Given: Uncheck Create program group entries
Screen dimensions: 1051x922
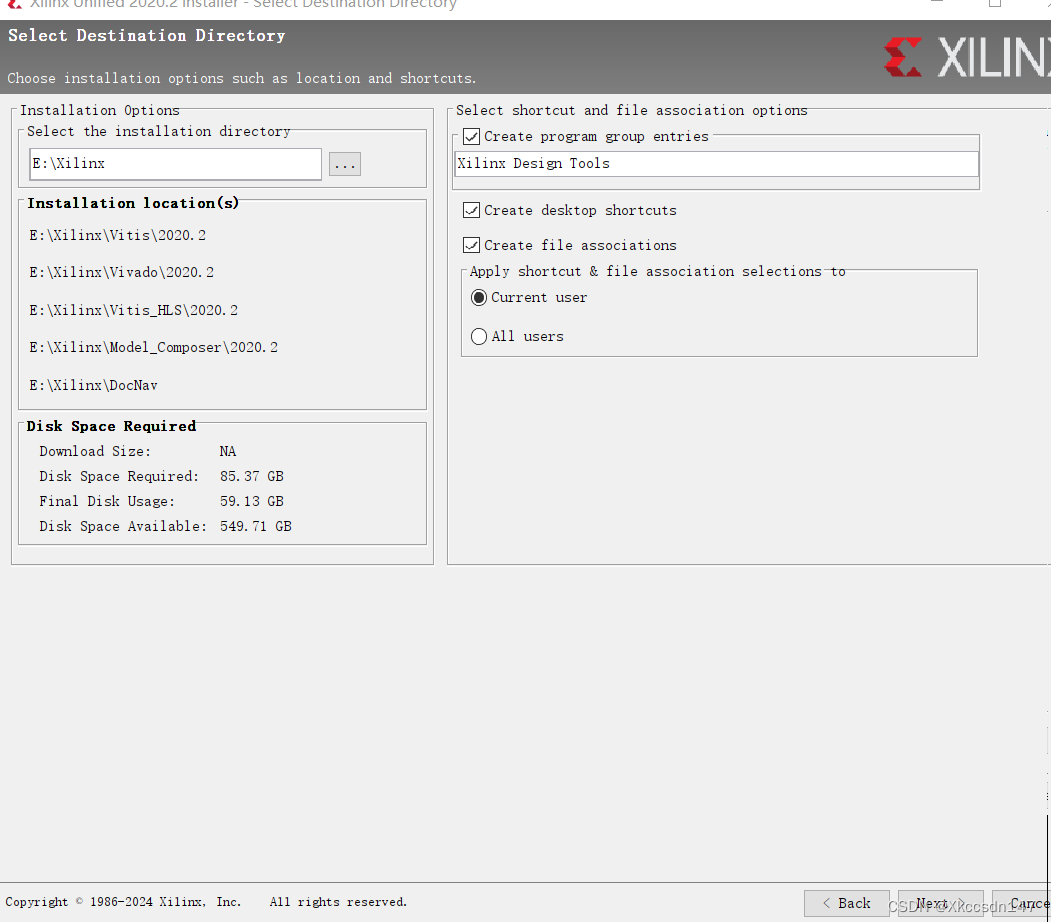Looking at the screenshot, I should tap(471, 137).
